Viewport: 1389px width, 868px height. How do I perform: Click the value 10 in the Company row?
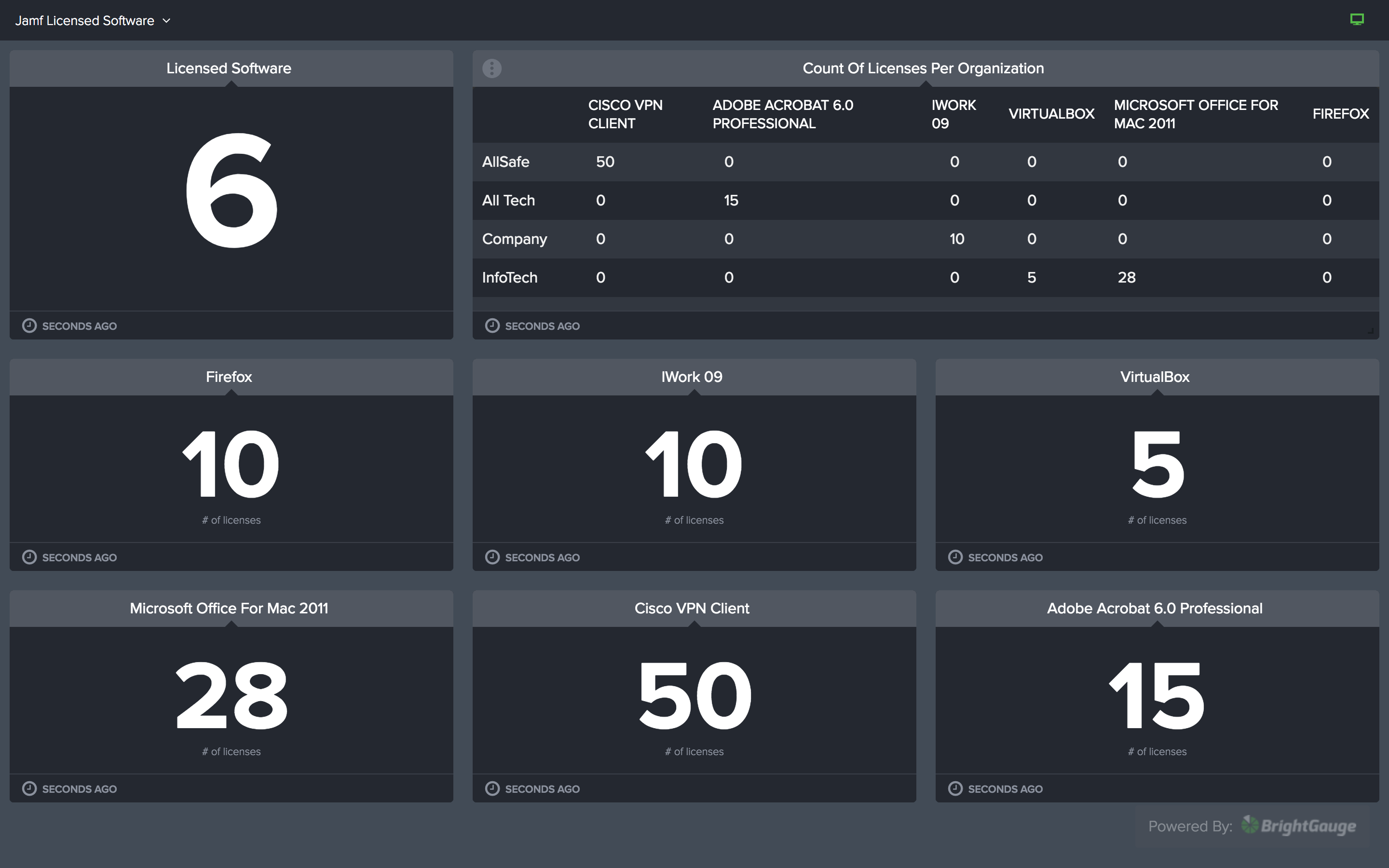point(956,239)
